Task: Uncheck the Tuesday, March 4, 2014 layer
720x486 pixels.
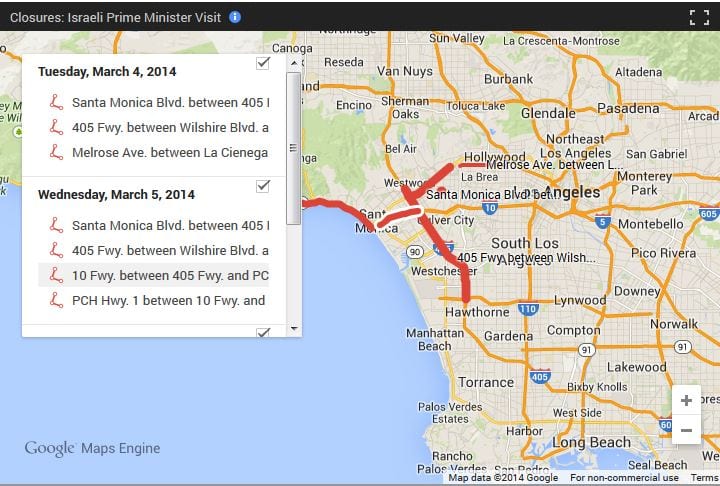Action: tap(263, 63)
